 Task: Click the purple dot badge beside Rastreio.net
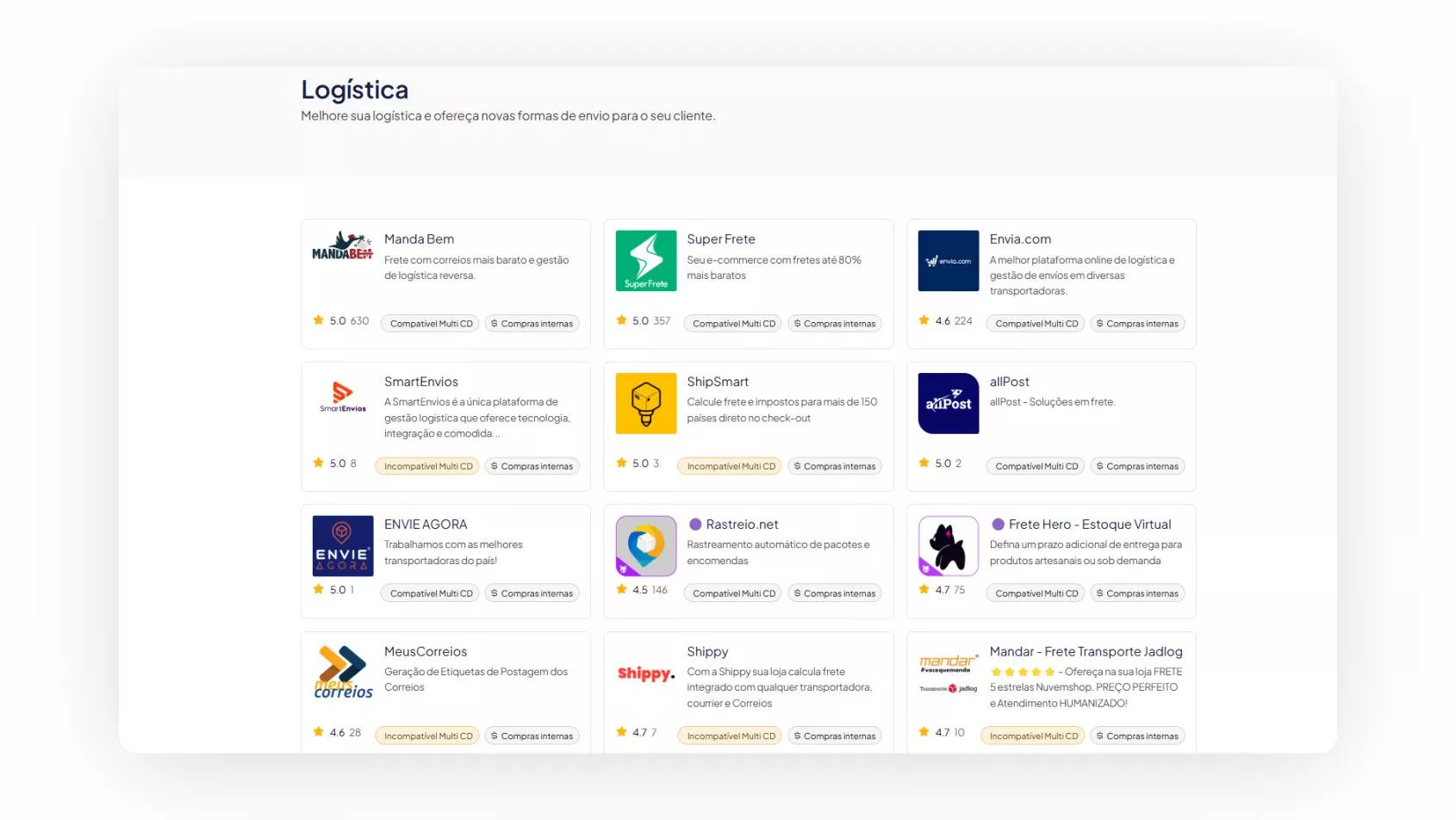pos(695,525)
